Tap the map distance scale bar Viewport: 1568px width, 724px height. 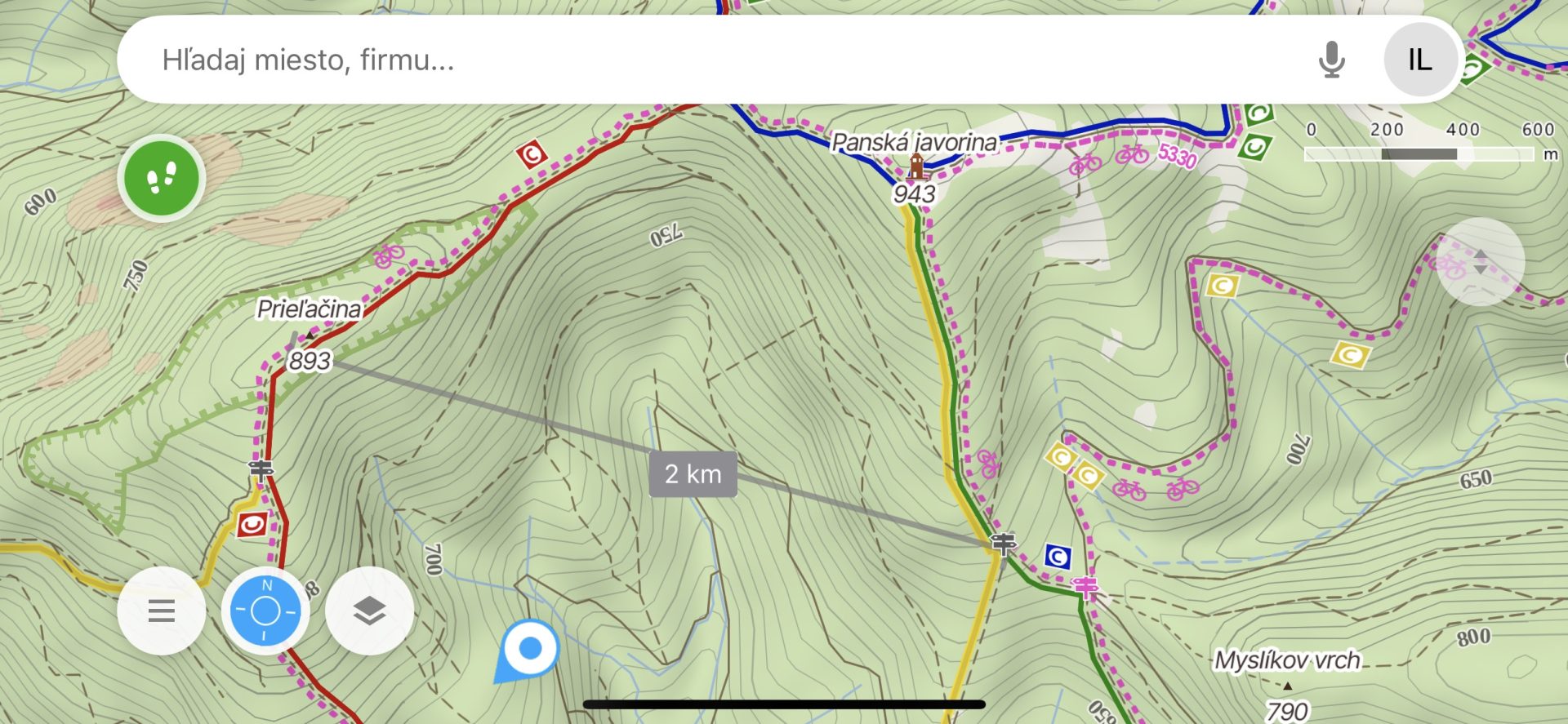pos(1419,153)
